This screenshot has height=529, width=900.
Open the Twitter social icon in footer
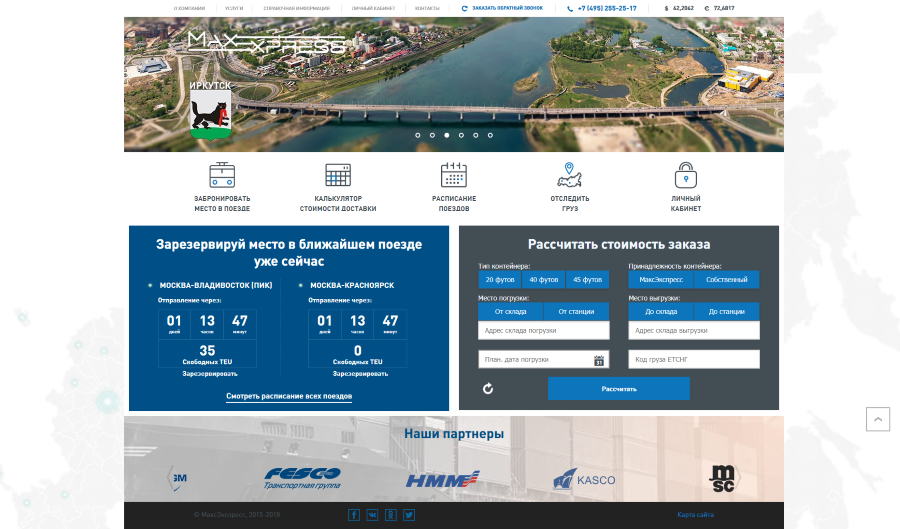coord(408,515)
